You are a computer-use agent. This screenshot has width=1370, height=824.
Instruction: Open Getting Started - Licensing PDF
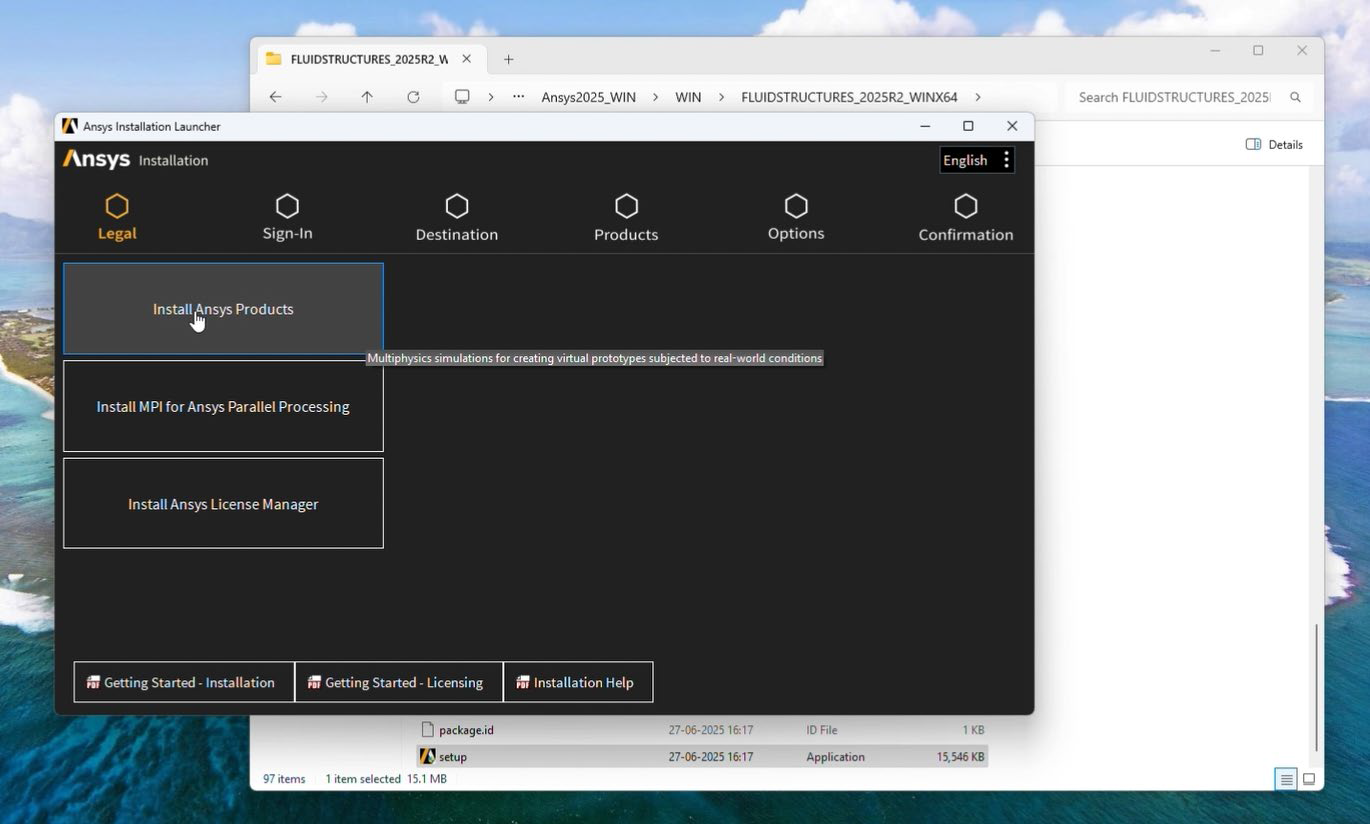[x=398, y=682]
